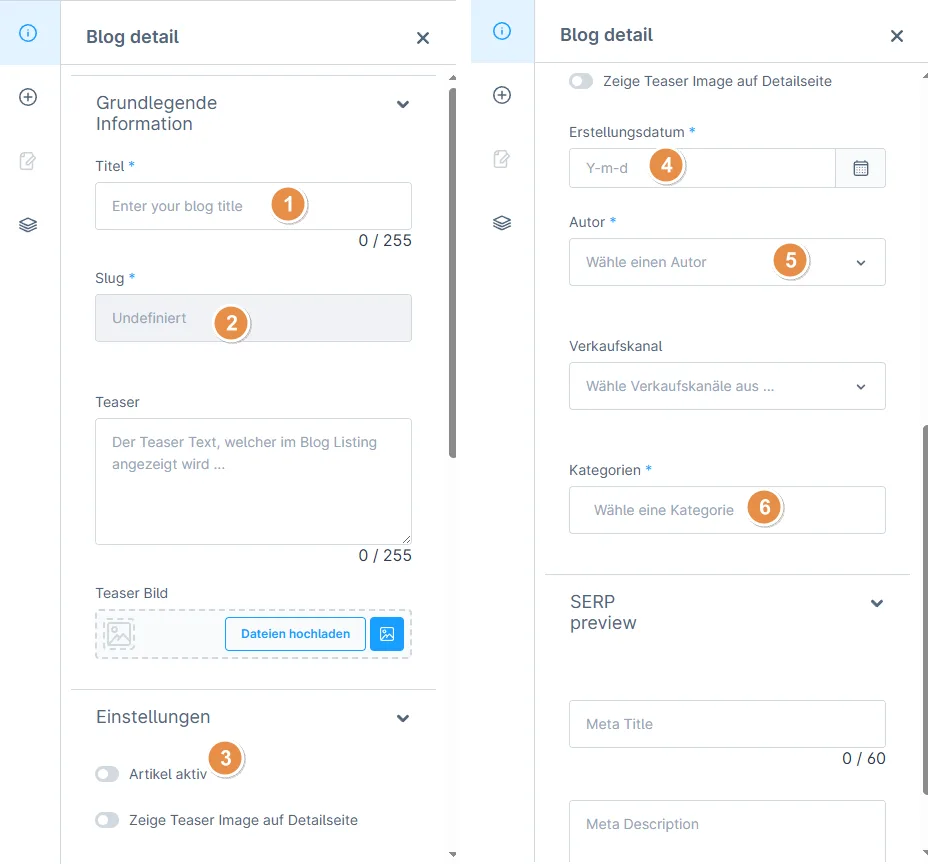
Task: Select the layers icon in left panel sidebar
Action: click(28, 225)
